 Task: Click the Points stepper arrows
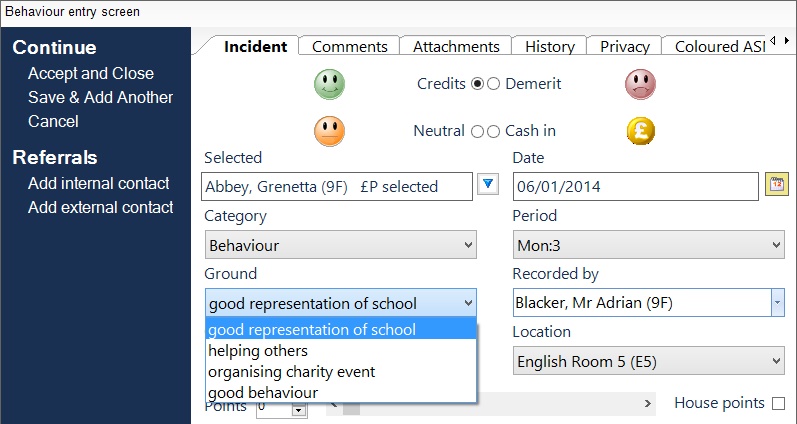click(299, 409)
